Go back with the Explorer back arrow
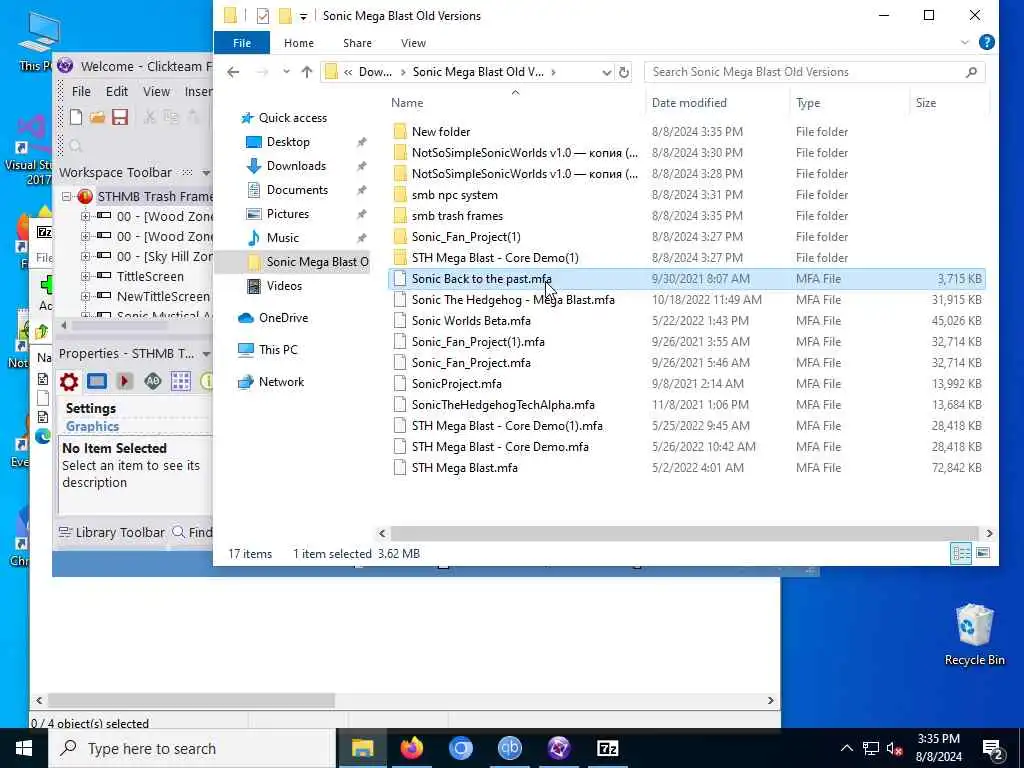 coord(233,72)
